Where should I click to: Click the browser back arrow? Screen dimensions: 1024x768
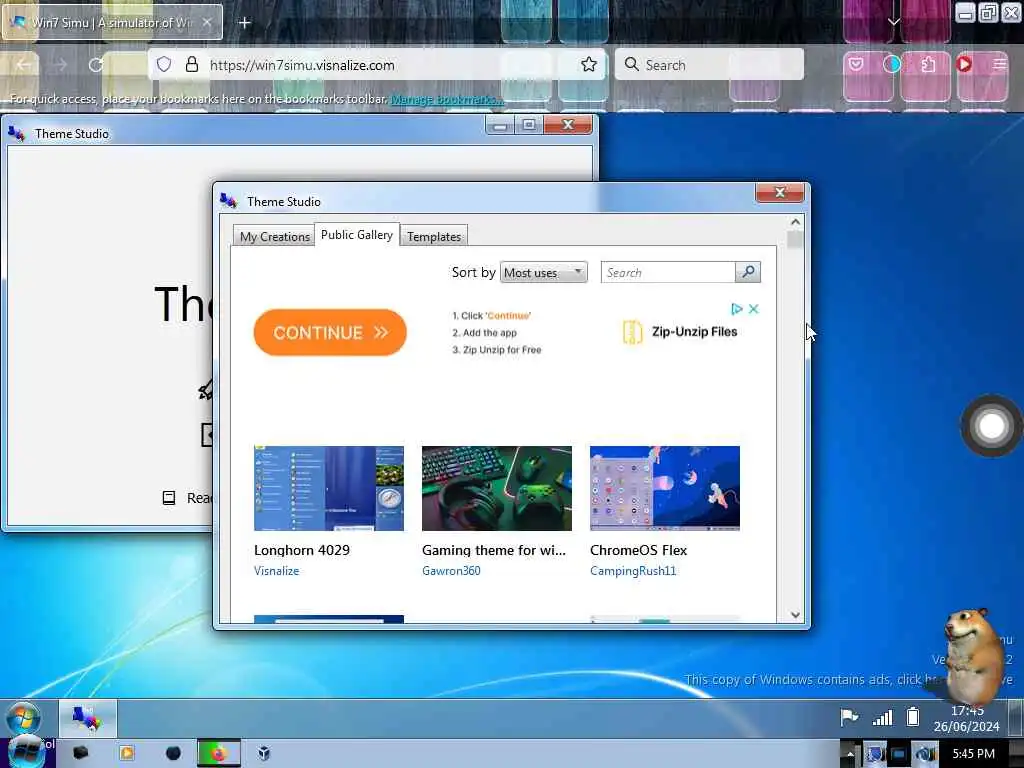pyautogui.click(x=24, y=65)
